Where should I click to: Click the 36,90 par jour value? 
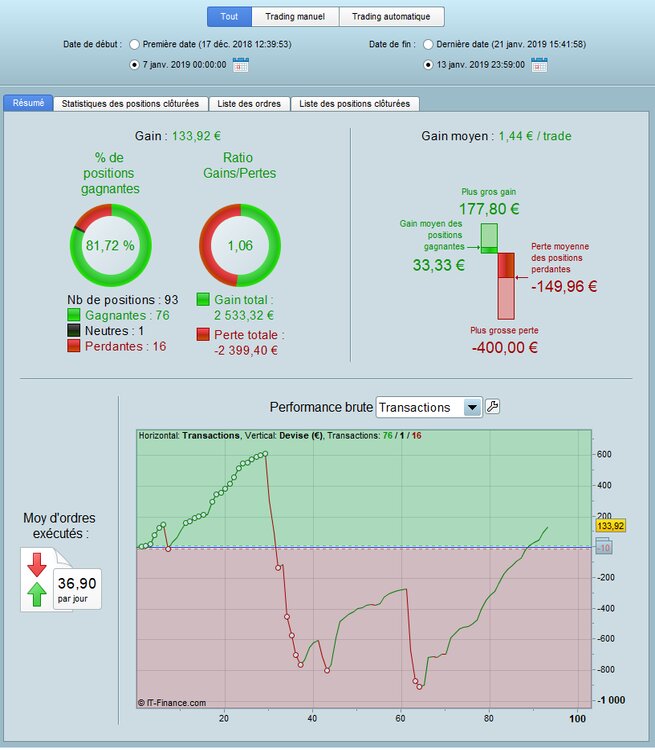77,589
